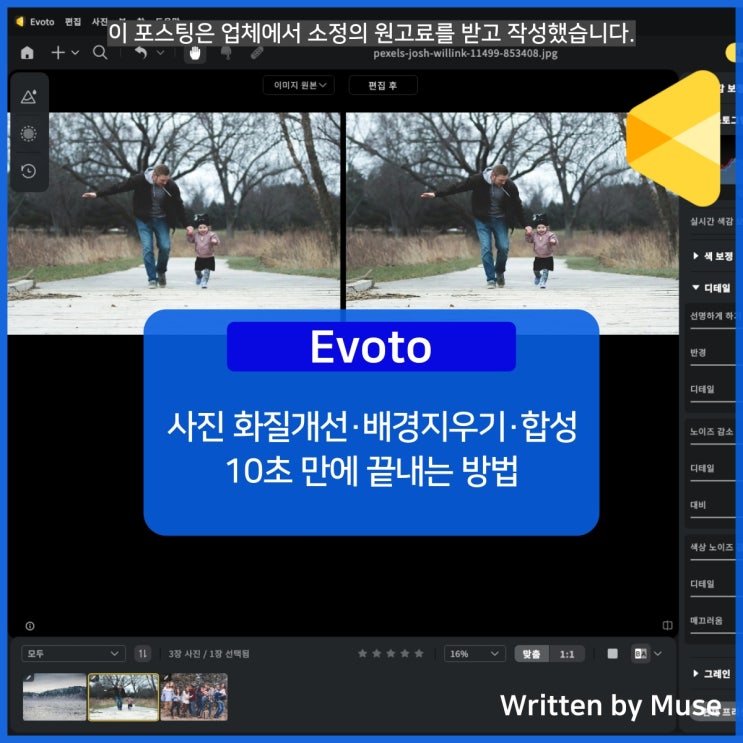Adjust the 대비 slider track
743x743 pixels.
click(x=713, y=517)
